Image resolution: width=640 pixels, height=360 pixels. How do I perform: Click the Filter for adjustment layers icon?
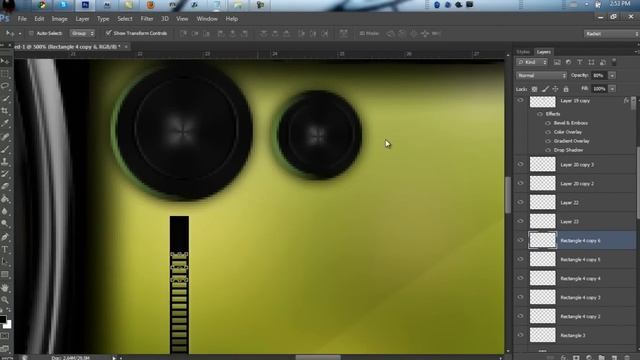click(x=568, y=62)
